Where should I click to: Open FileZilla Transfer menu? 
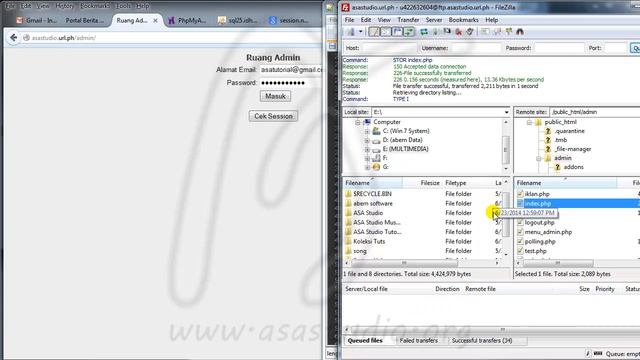(408, 20)
